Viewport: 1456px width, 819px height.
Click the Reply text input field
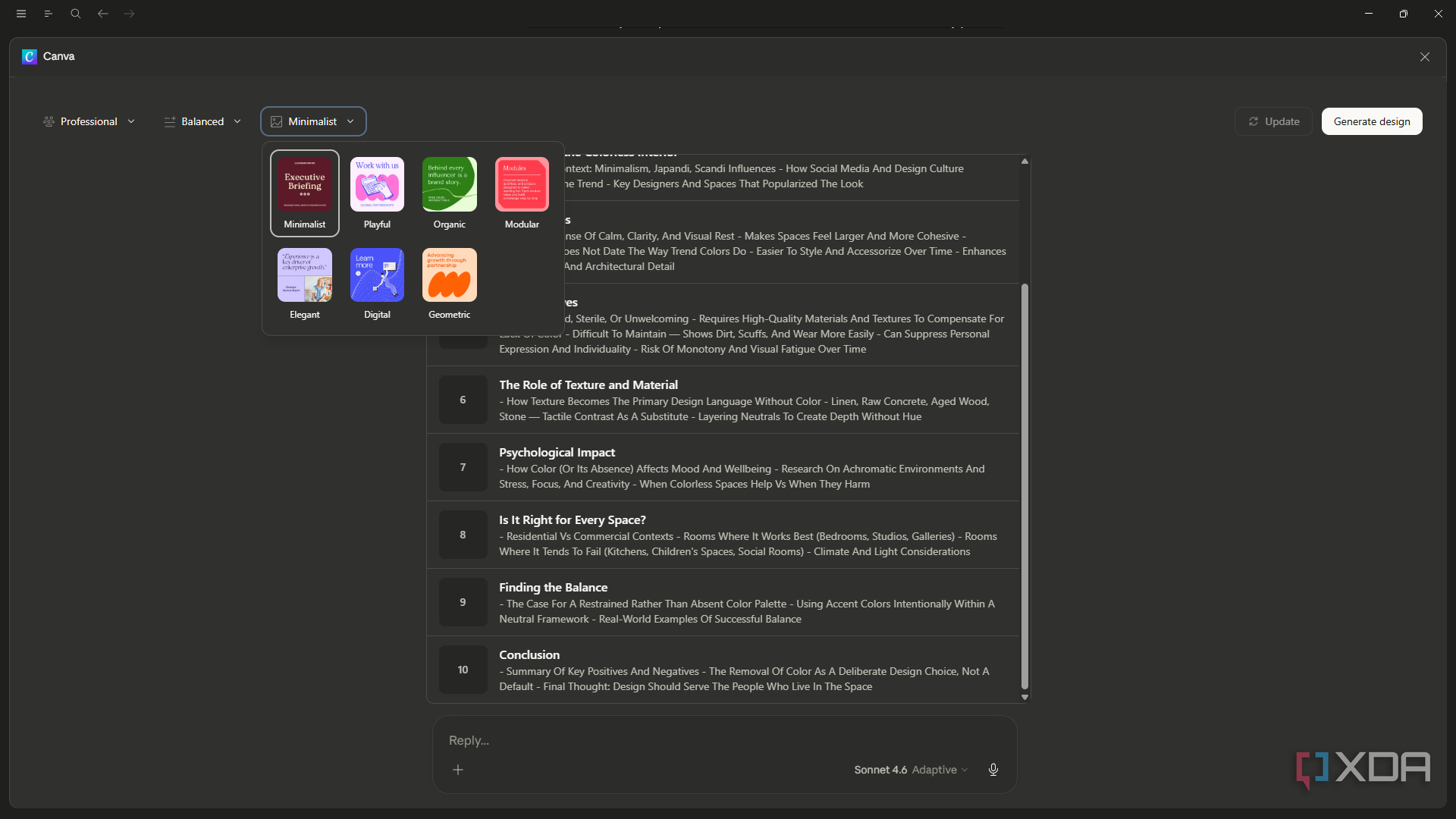coord(724,740)
